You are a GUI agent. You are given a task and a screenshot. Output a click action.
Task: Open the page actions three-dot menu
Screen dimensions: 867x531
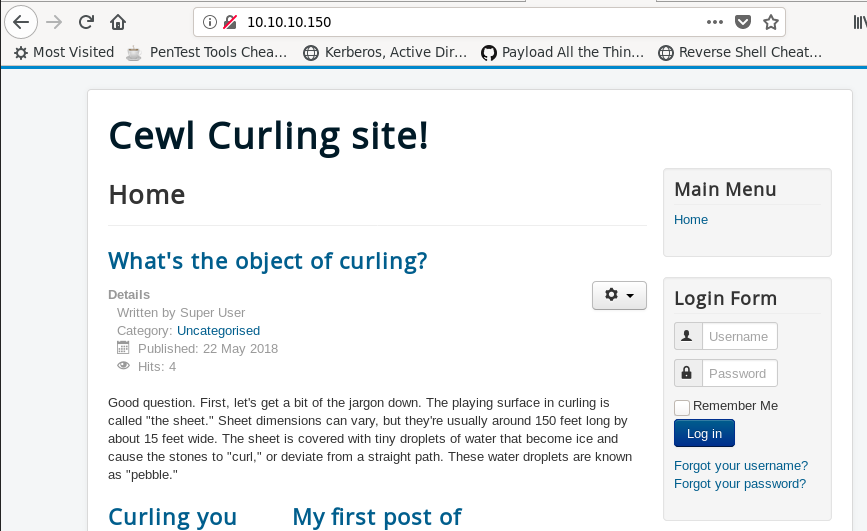click(714, 22)
